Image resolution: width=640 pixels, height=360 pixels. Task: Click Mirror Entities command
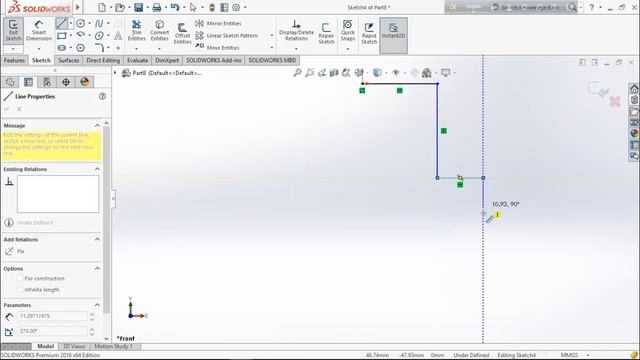click(x=218, y=24)
